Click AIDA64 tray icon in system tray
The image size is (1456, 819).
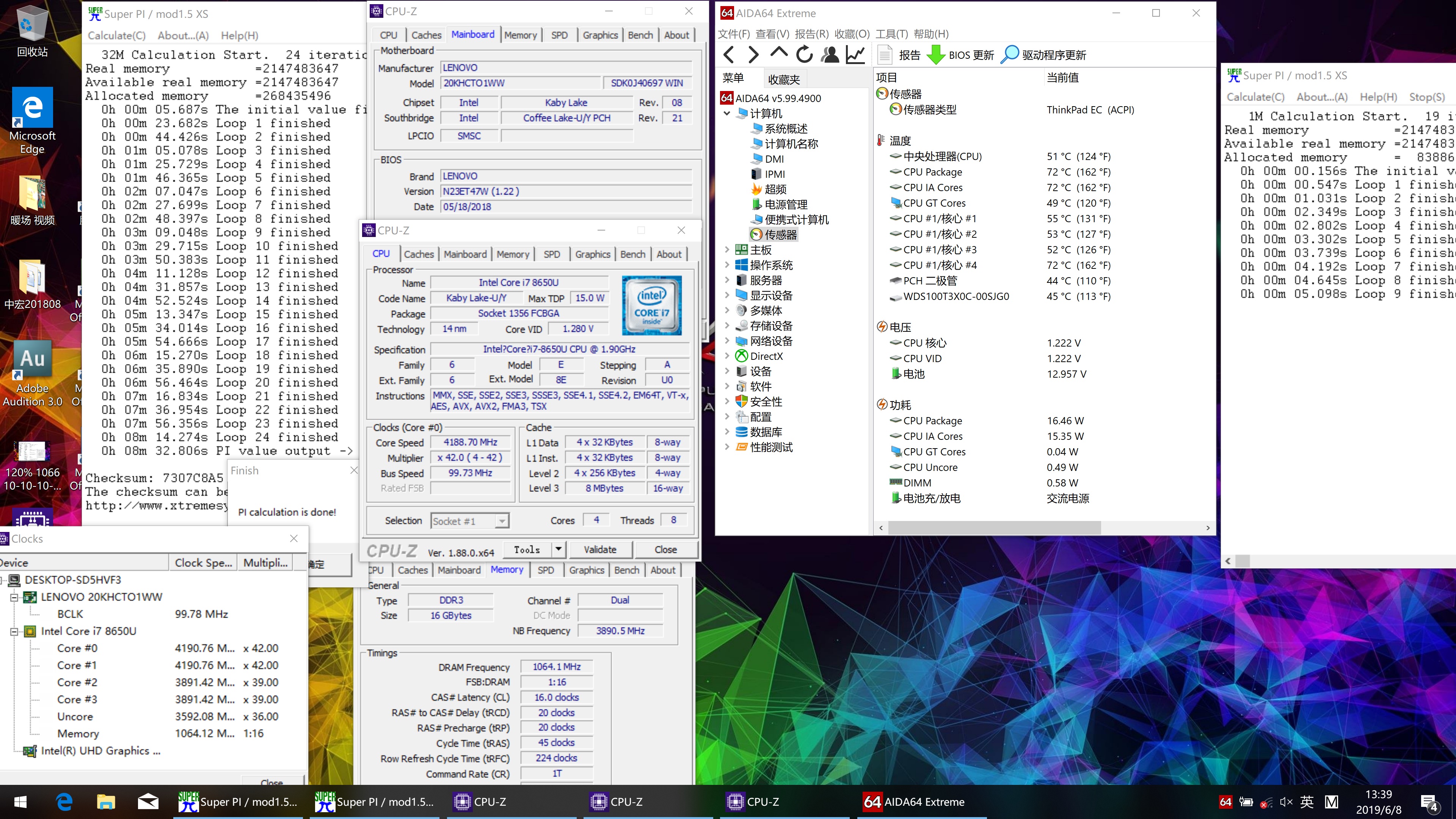[x=1225, y=802]
